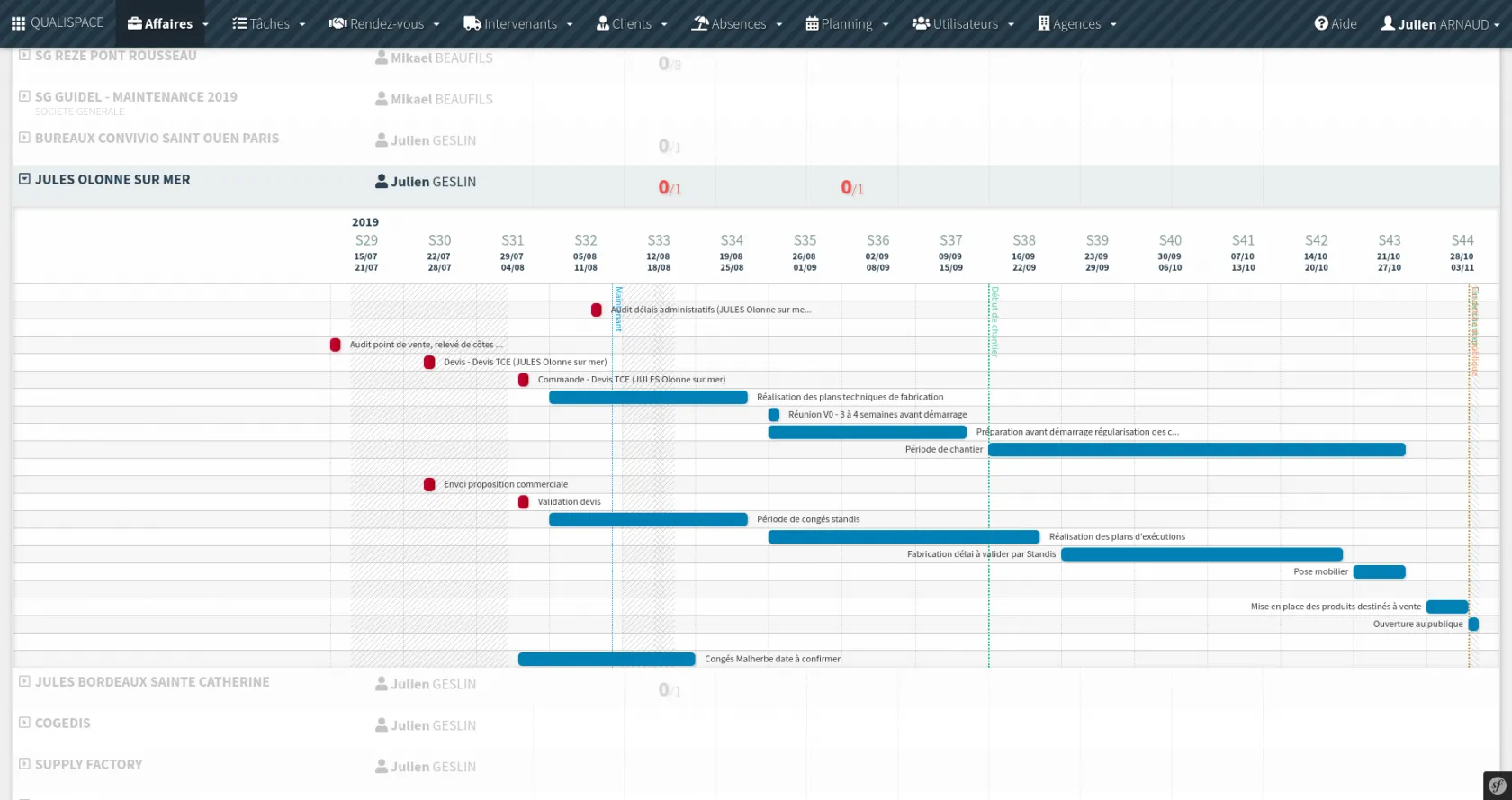Click the Agences building icon
The width and height of the screenshot is (1512, 800).
pyautogui.click(x=1044, y=23)
